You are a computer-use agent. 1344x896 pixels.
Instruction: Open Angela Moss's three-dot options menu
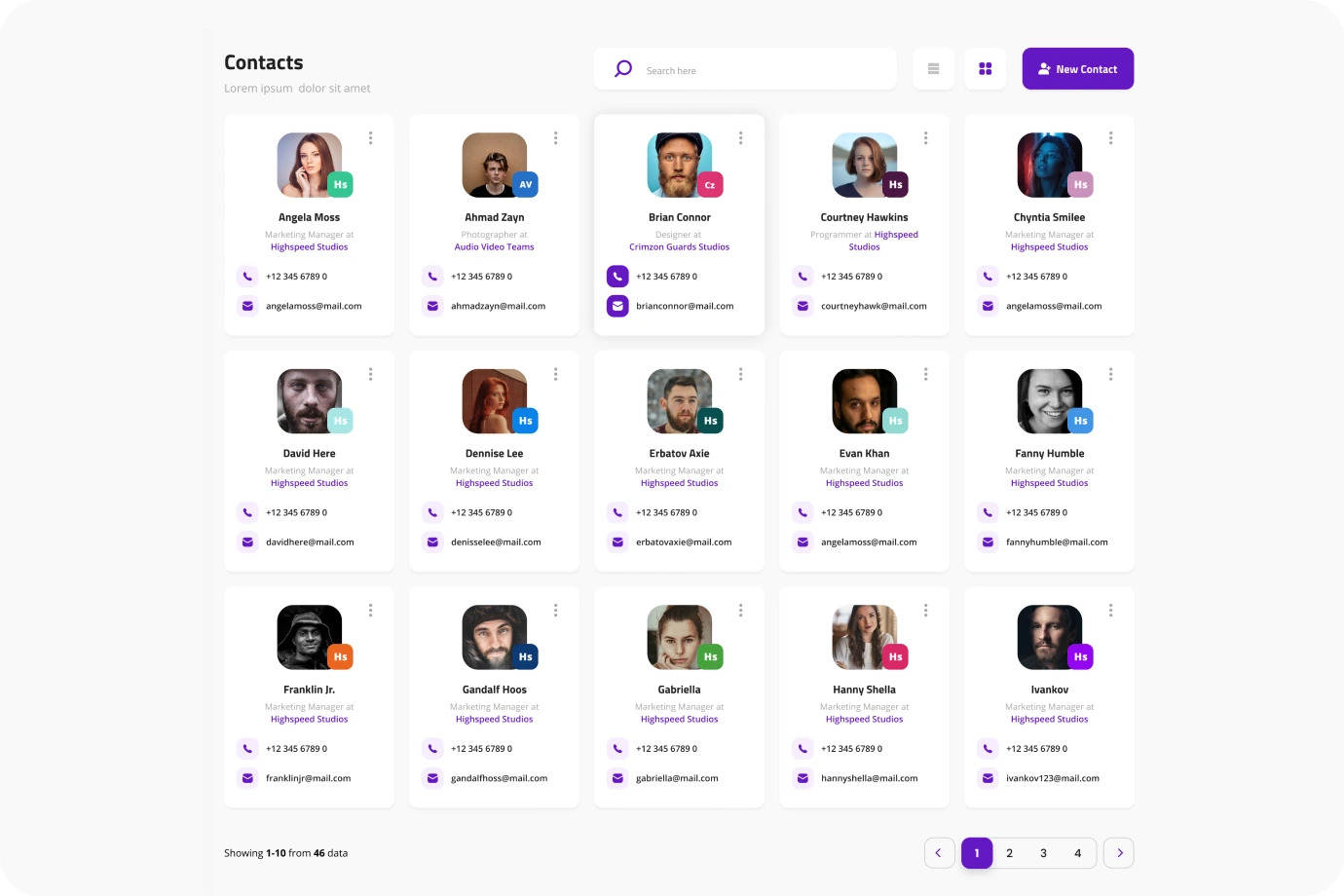click(370, 138)
